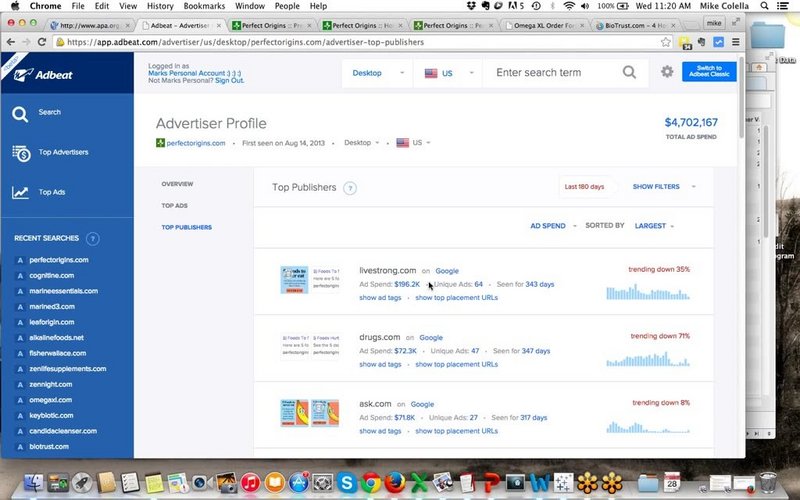
Task: Open iTunes in the Dock
Action: point(250,482)
